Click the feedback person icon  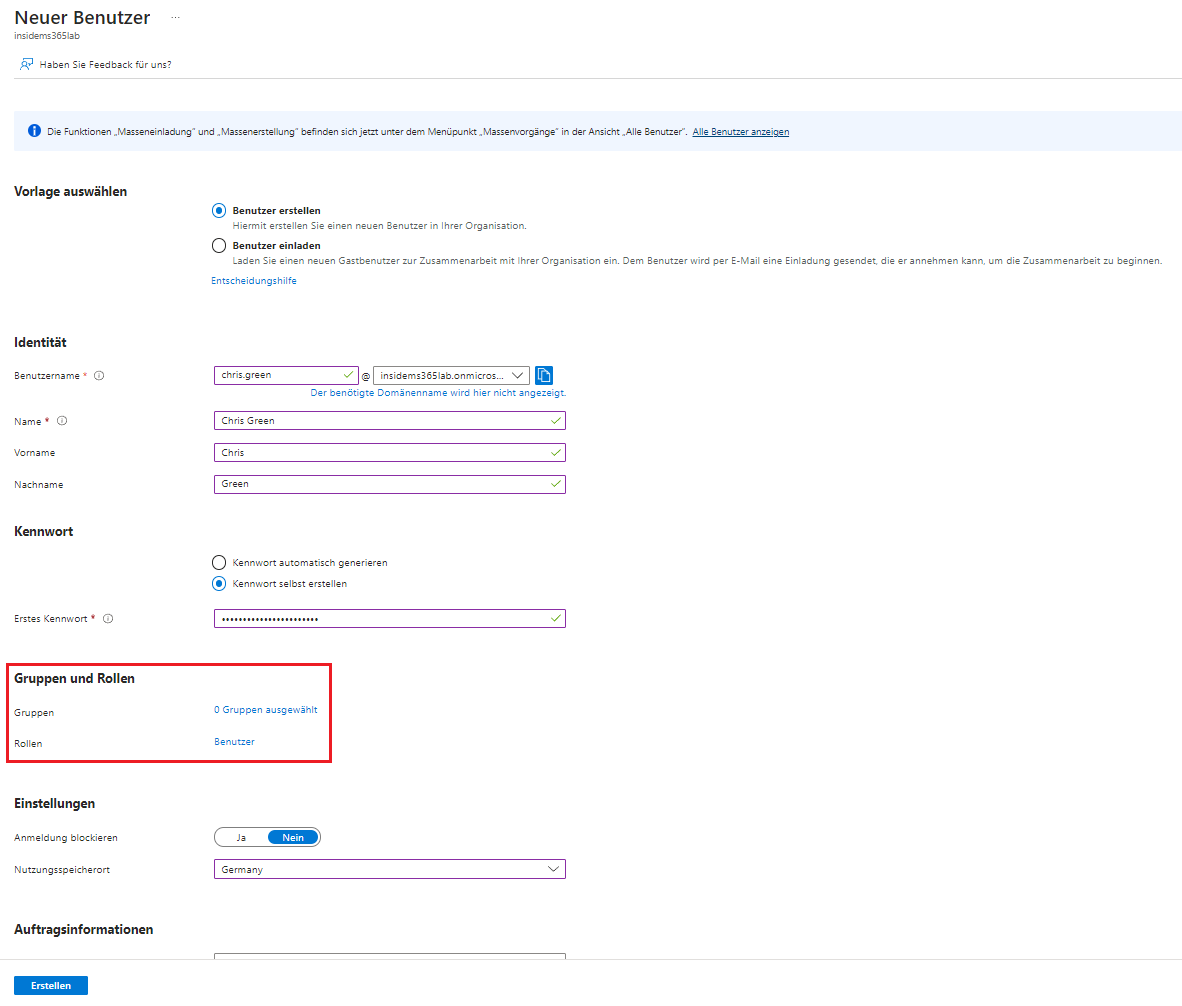point(26,64)
